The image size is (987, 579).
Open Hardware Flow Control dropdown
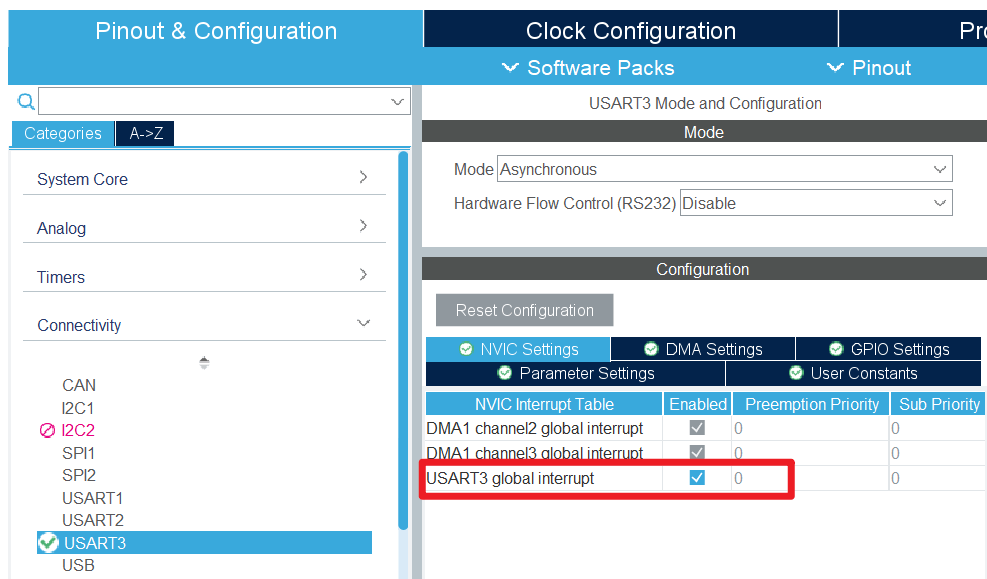[x=816, y=203]
